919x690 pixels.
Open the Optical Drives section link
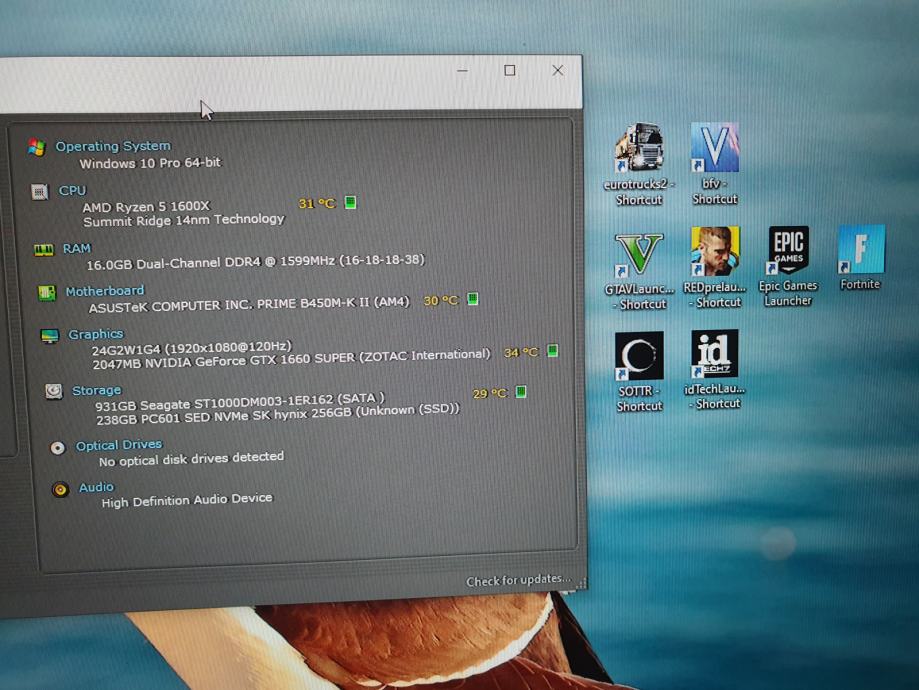tap(119, 445)
